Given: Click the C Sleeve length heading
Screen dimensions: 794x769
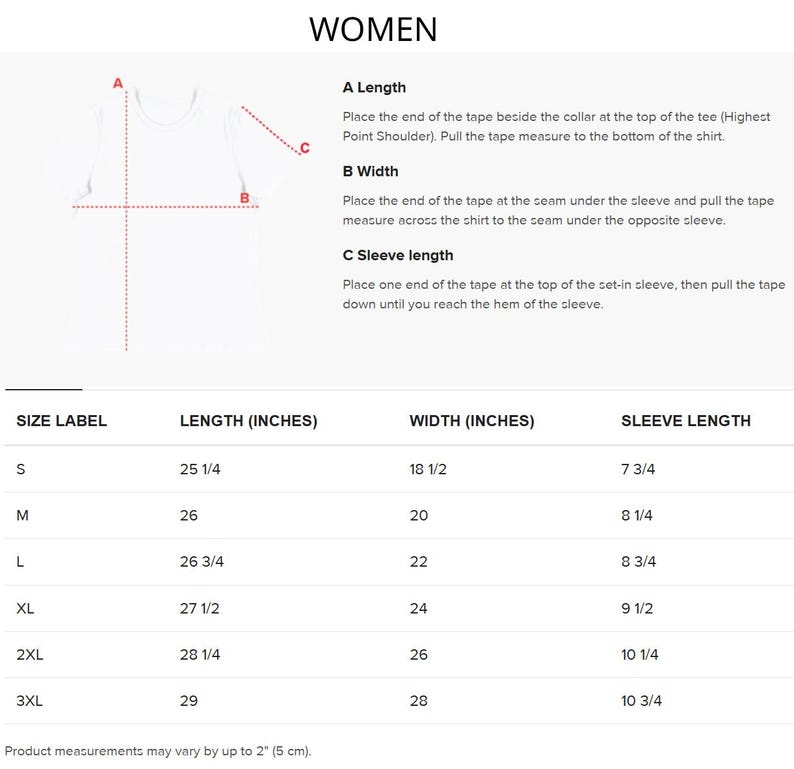Looking at the screenshot, I should coord(398,255).
